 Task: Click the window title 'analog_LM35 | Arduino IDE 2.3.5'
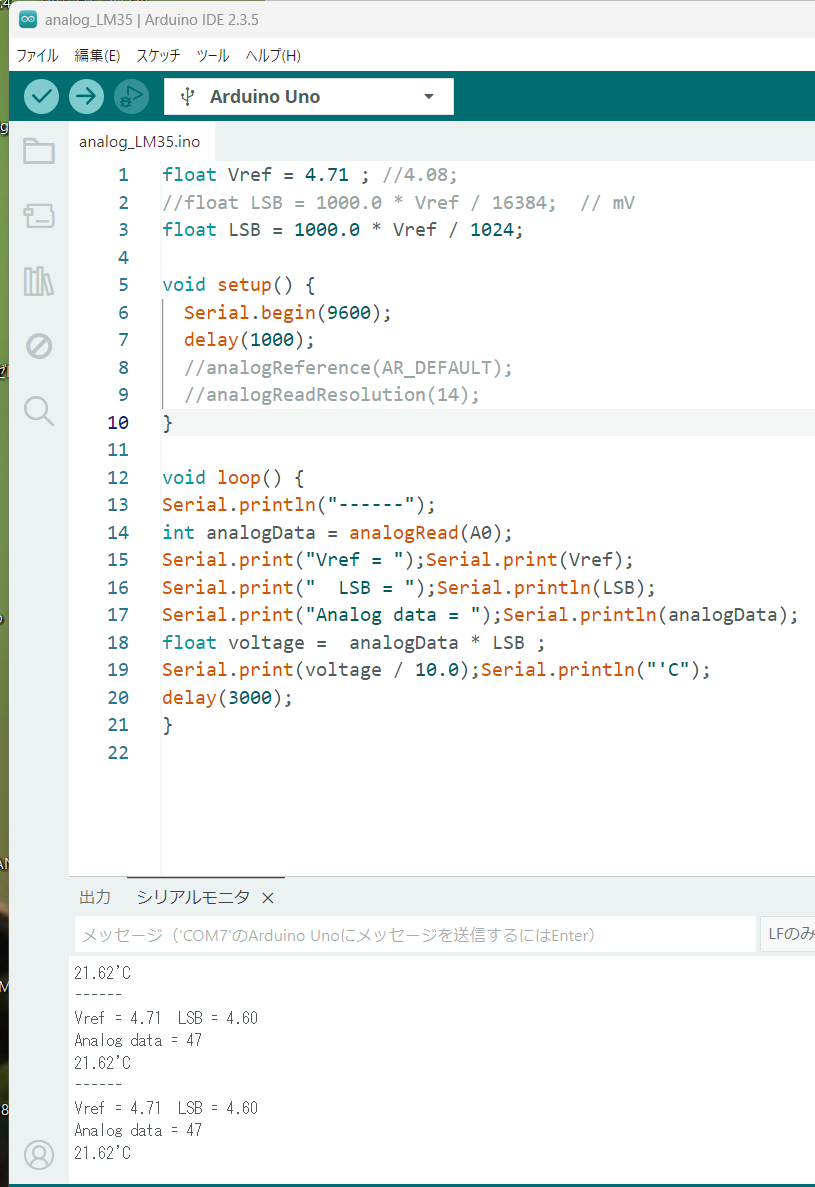point(151,20)
